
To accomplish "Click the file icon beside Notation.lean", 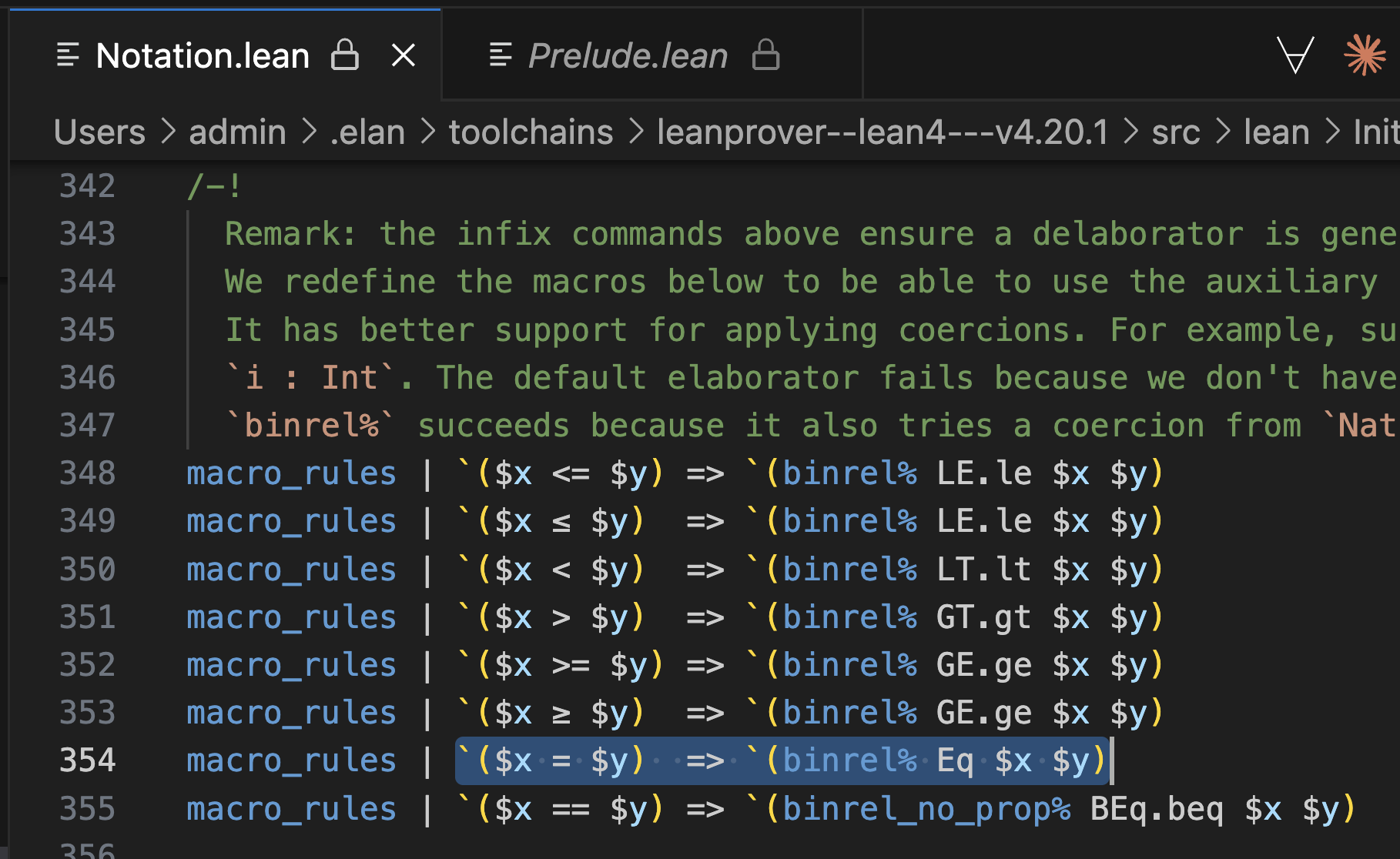I will pos(69,54).
